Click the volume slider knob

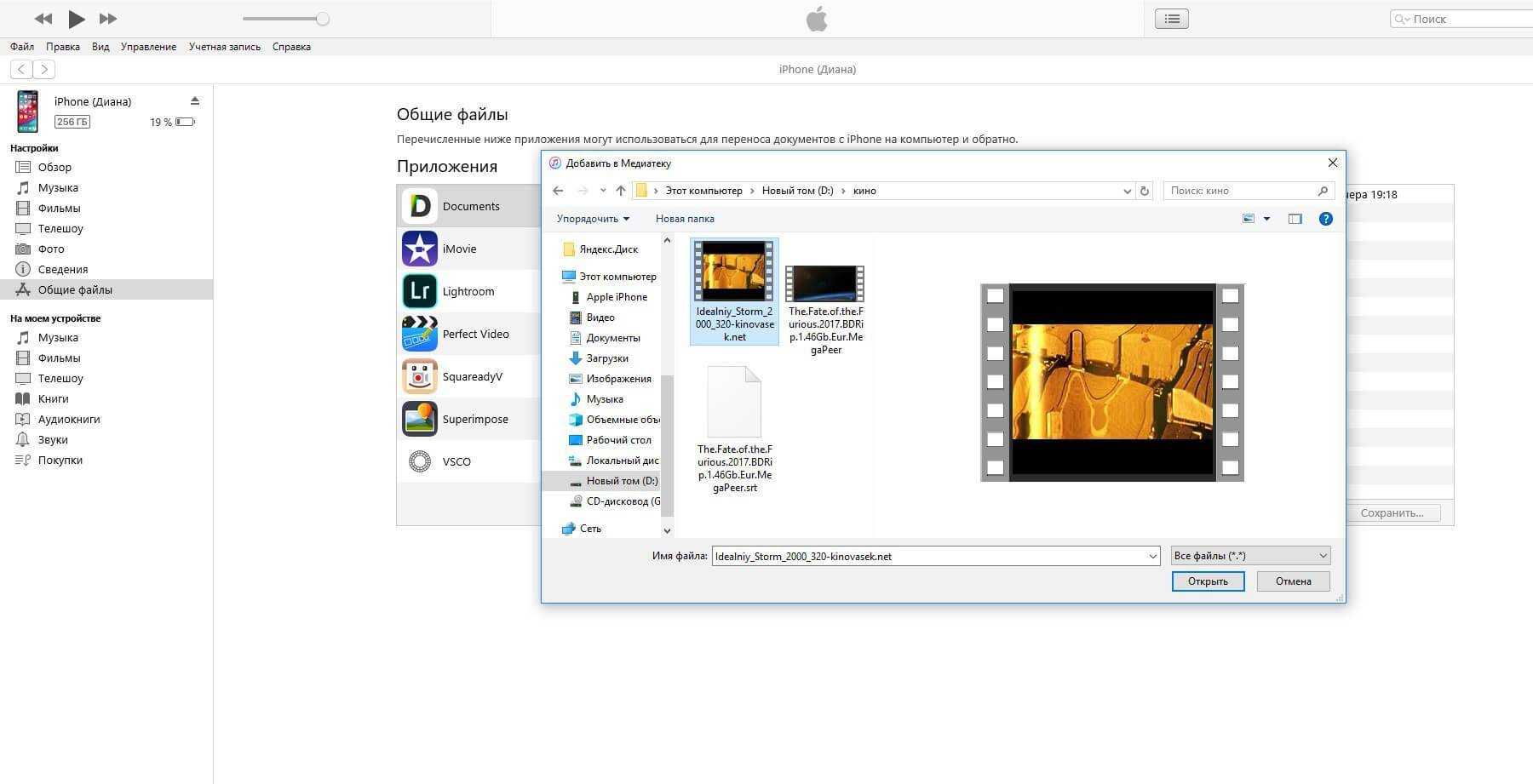[x=322, y=19]
